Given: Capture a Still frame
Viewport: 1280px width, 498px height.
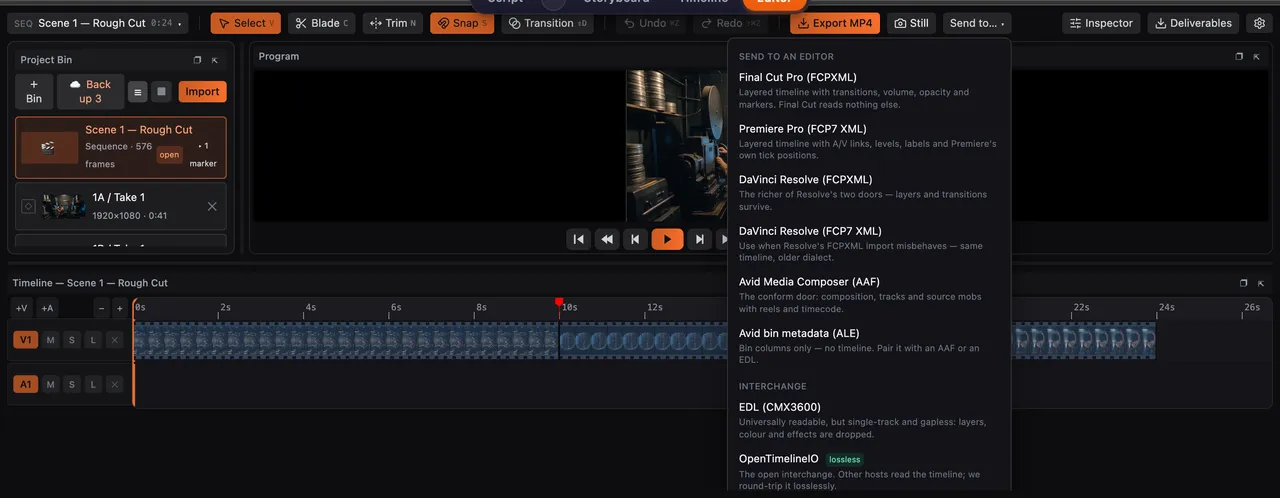Looking at the screenshot, I should click(x=911, y=23).
